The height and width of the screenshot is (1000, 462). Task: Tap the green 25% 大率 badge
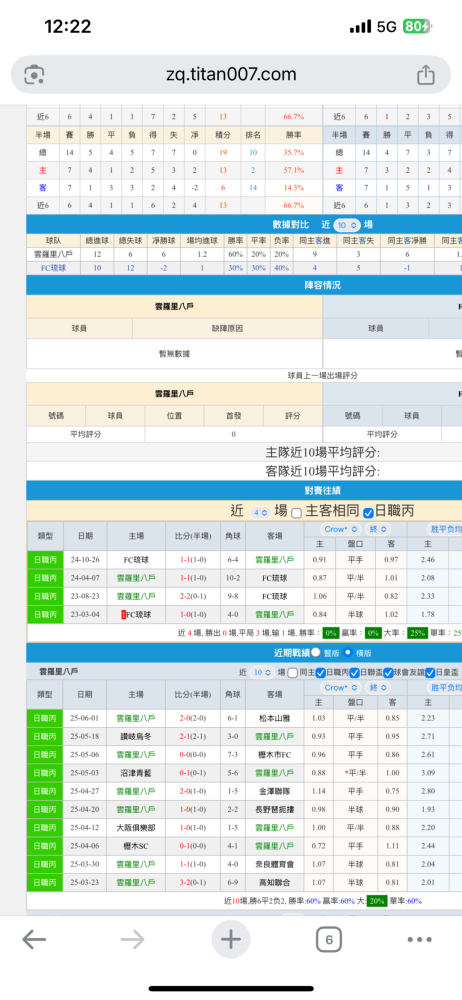pos(417,633)
